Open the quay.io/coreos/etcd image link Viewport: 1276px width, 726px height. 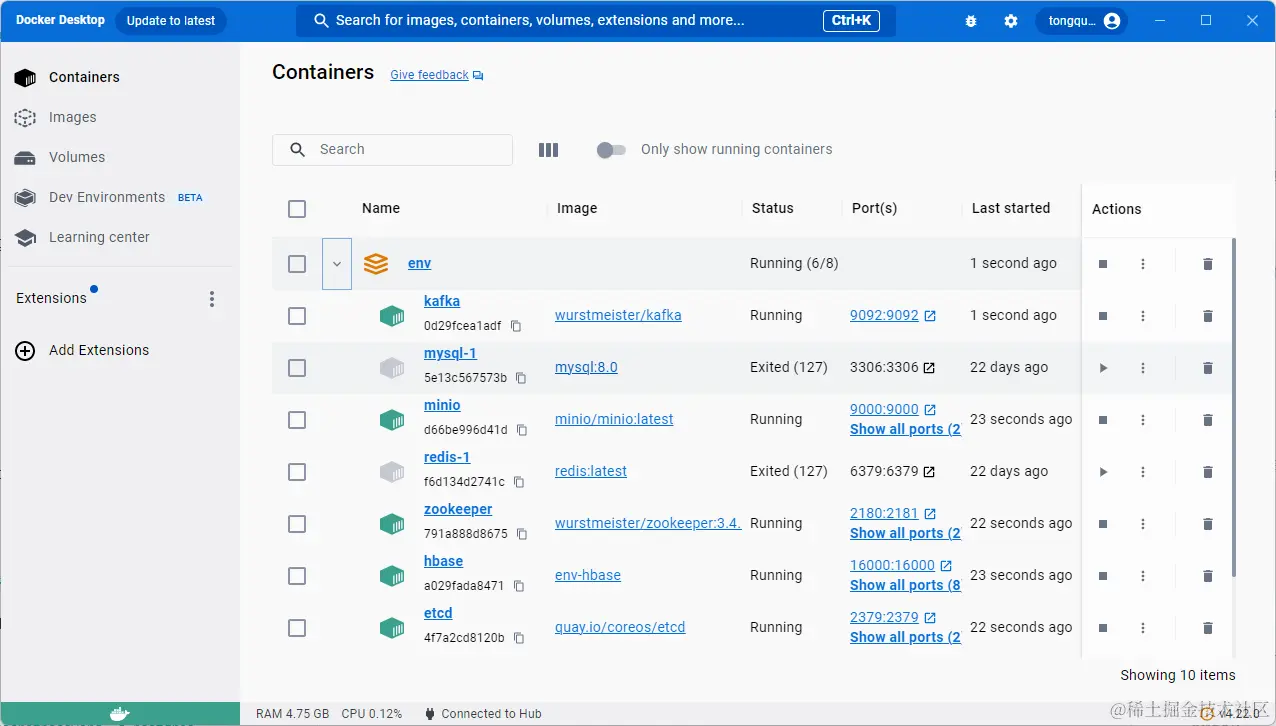(620, 627)
